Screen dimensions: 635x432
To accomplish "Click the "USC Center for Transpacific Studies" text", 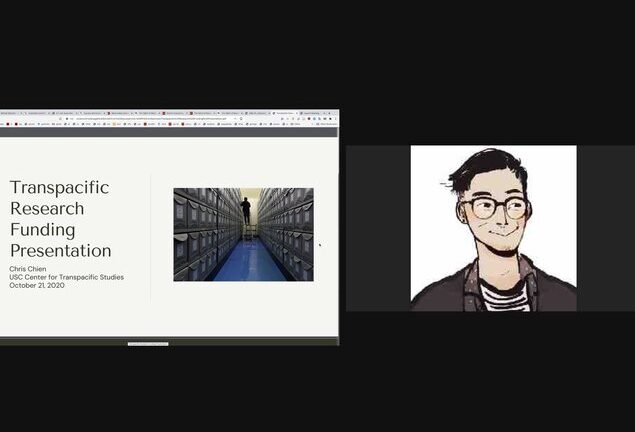I will point(67,276).
